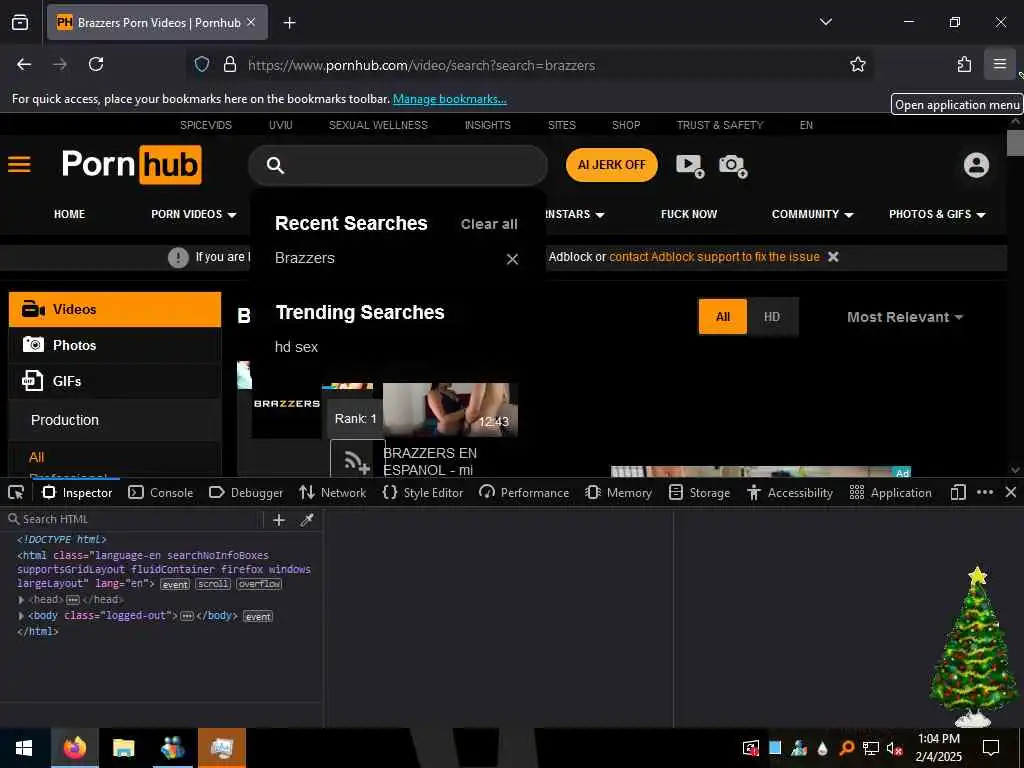Image resolution: width=1024 pixels, height=768 pixels.
Task: View site security via lock icon
Action: pyautogui.click(x=229, y=64)
